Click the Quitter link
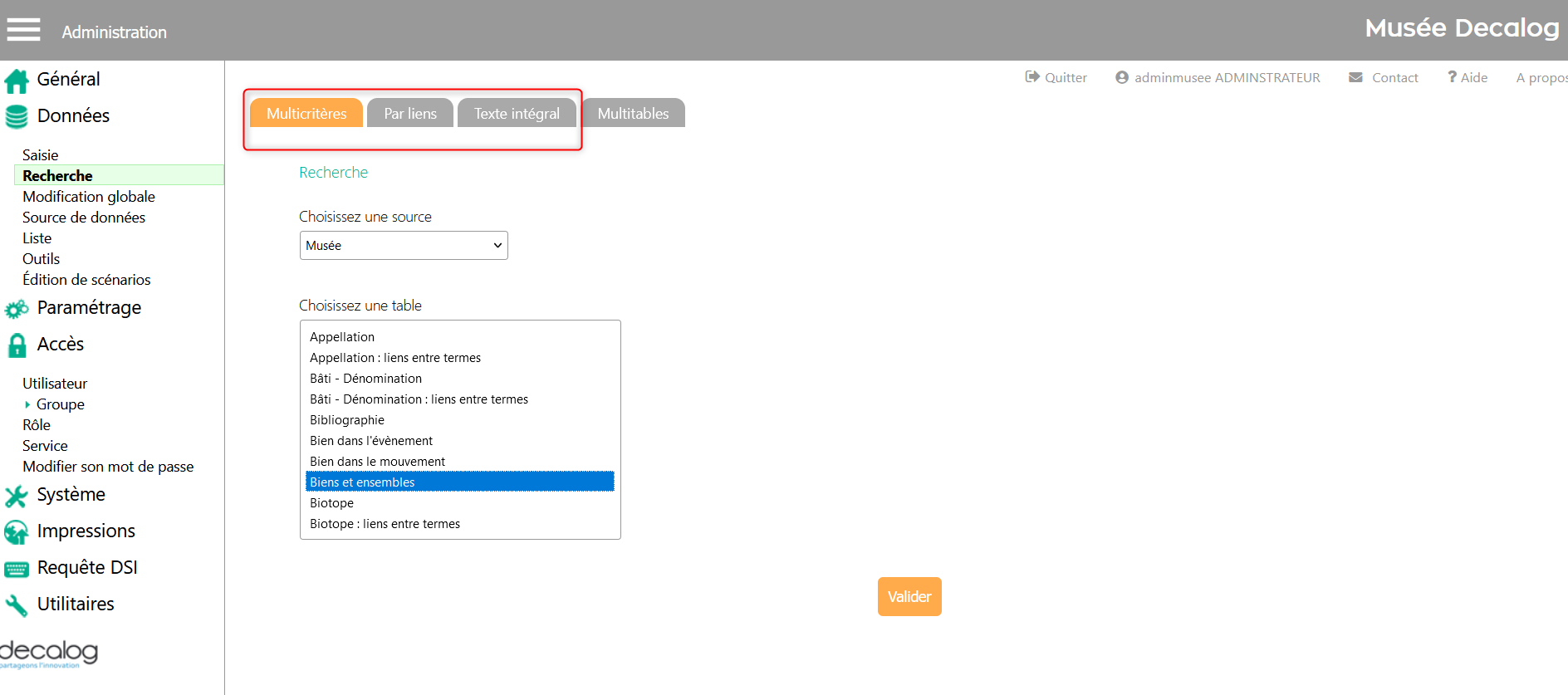 pyautogui.click(x=1056, y=77)
